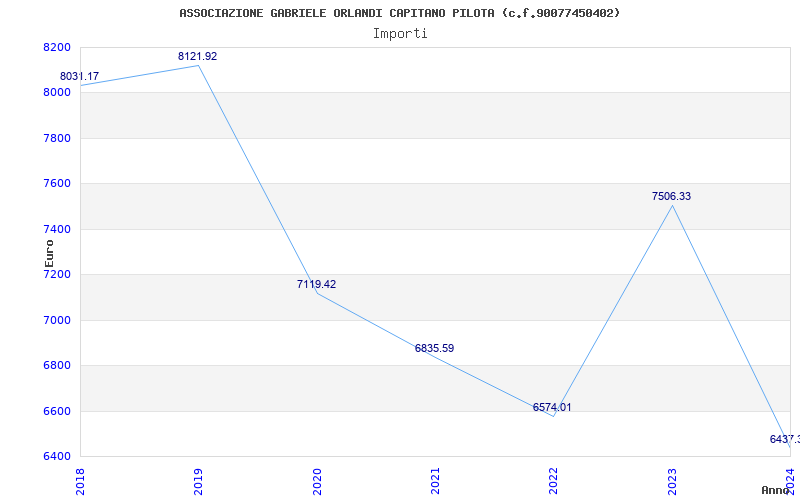Click the partially visible 6437 label

[x=785, y=439]
